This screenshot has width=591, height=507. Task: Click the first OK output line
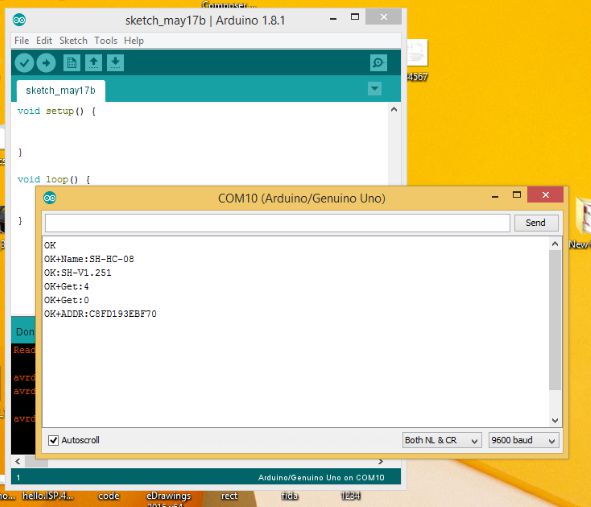[50, 245]
